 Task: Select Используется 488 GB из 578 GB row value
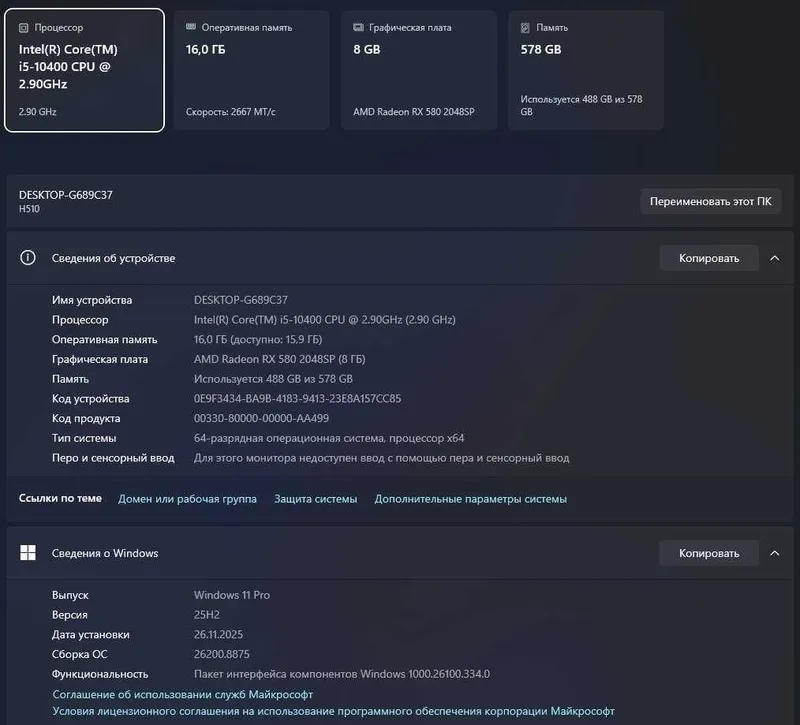click(x=273, y=379)
